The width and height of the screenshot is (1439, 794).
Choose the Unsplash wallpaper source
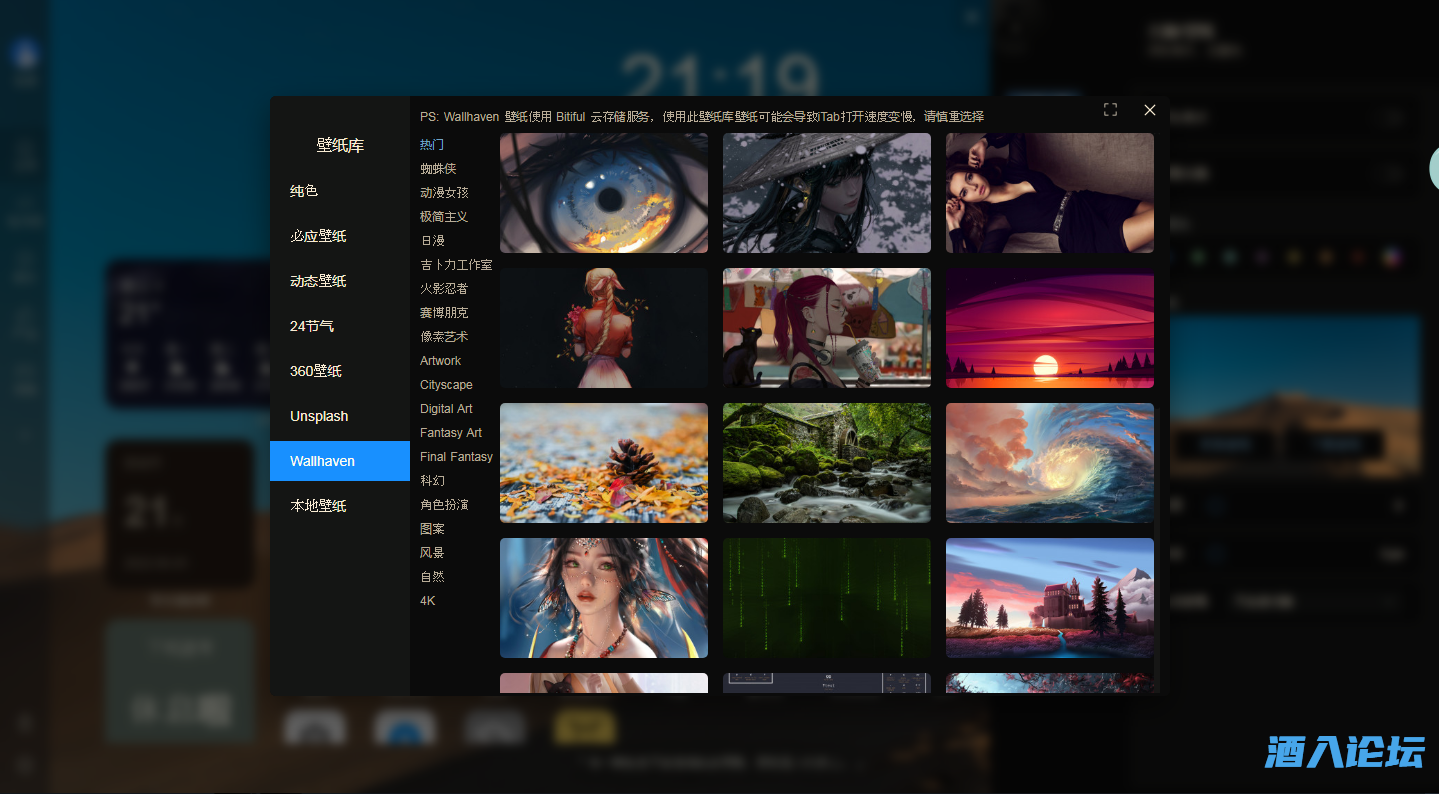(x=340, y=416)
